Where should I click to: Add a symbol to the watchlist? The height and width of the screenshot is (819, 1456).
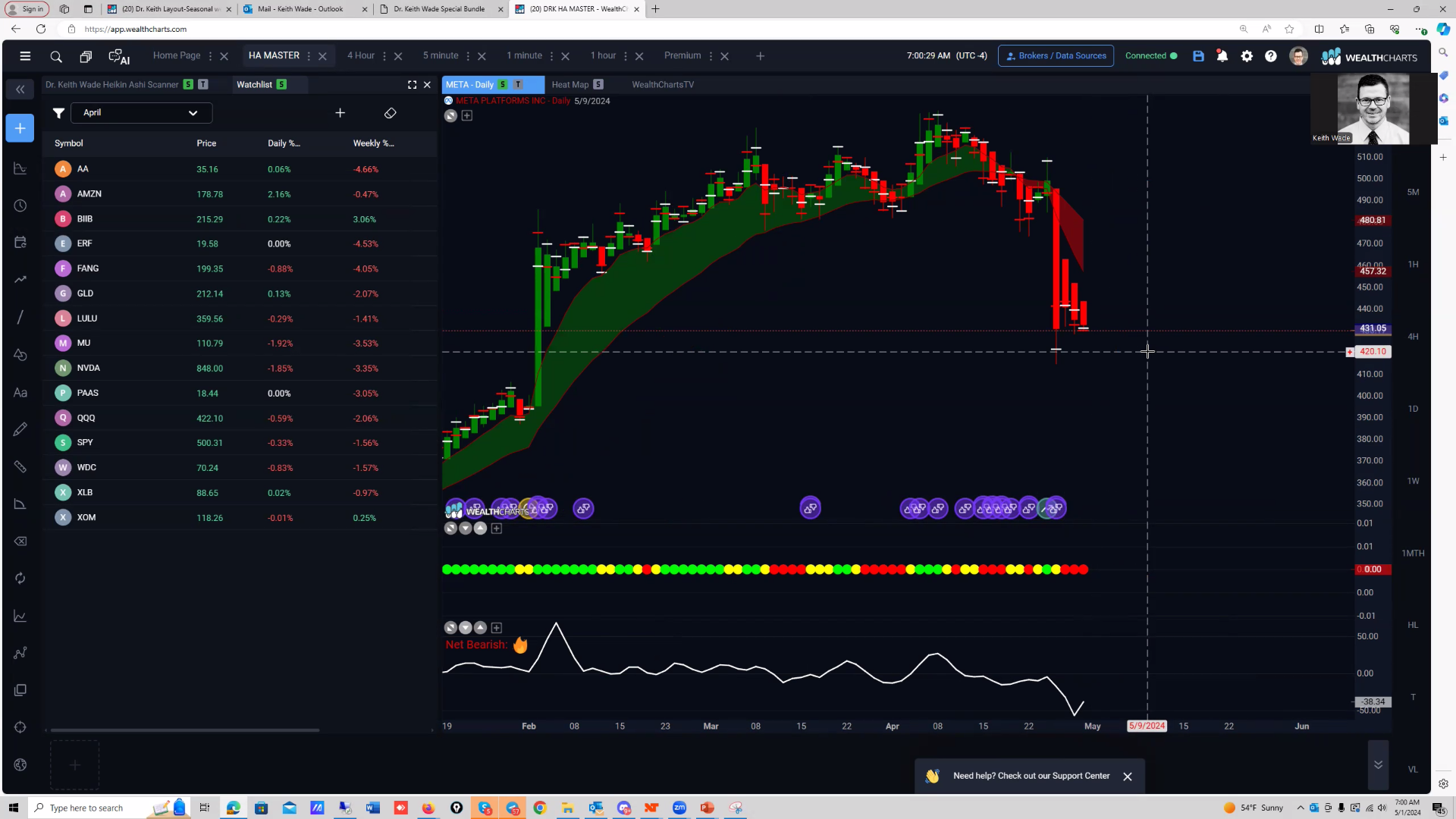340,113
